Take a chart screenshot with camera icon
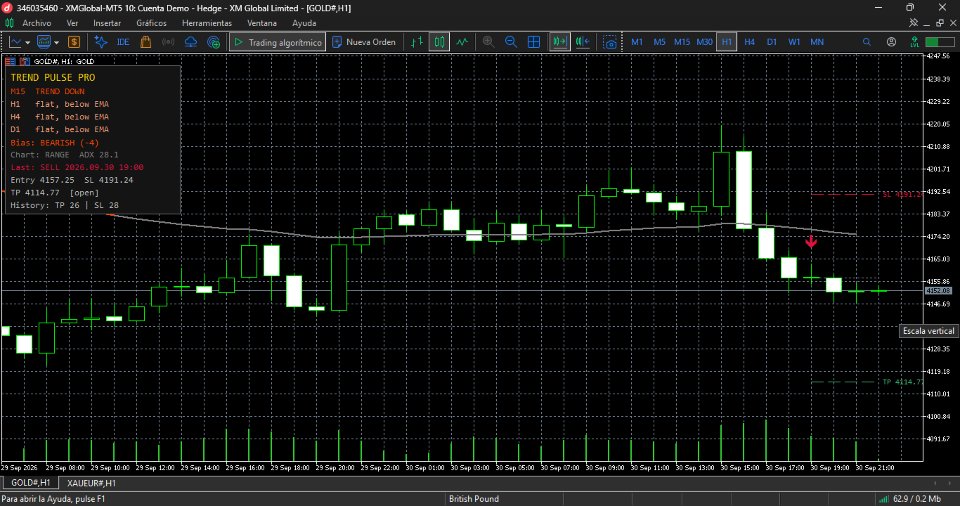960x506 pixels. pos(610,42)
